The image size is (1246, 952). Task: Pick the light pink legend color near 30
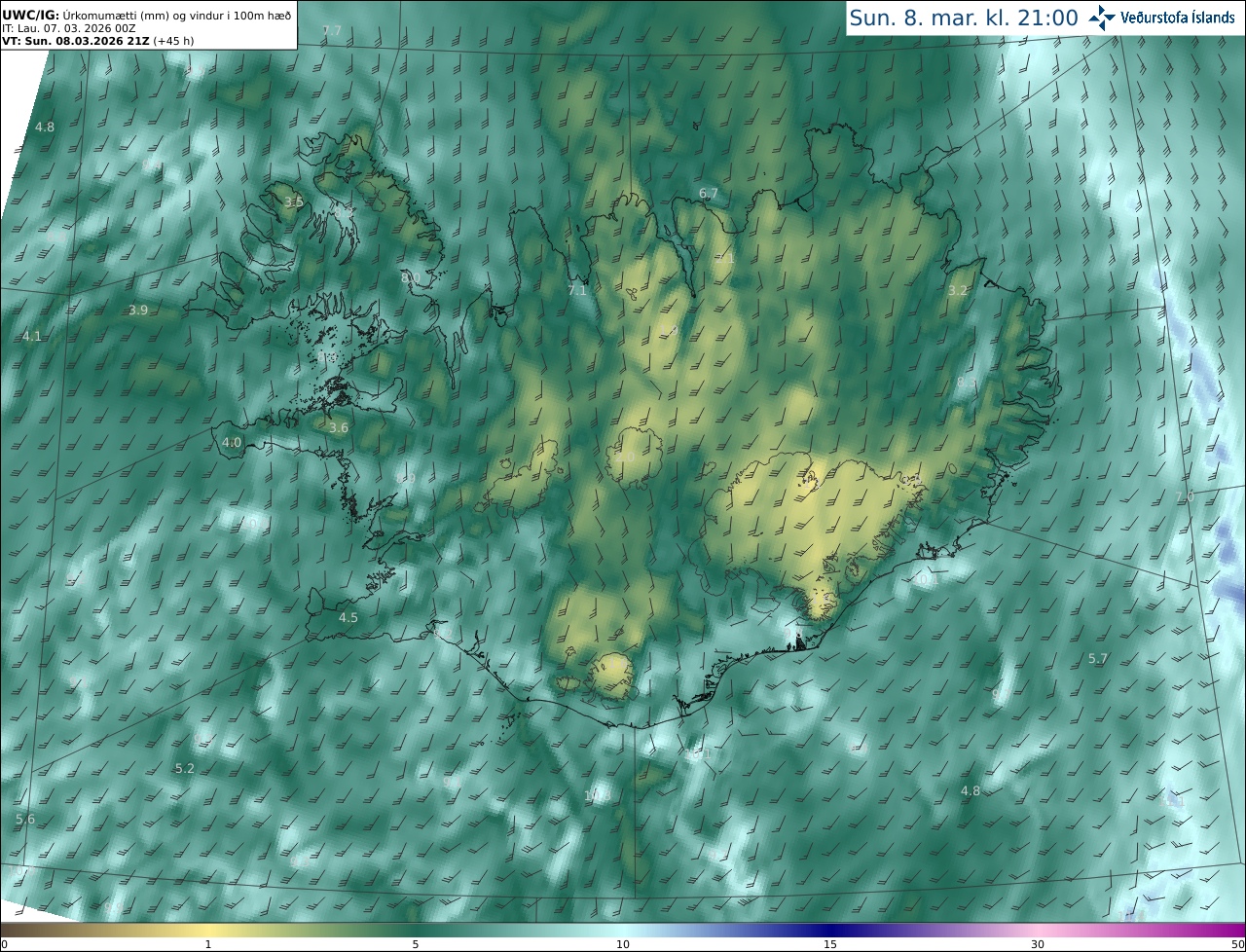[x=1038, y=931]
